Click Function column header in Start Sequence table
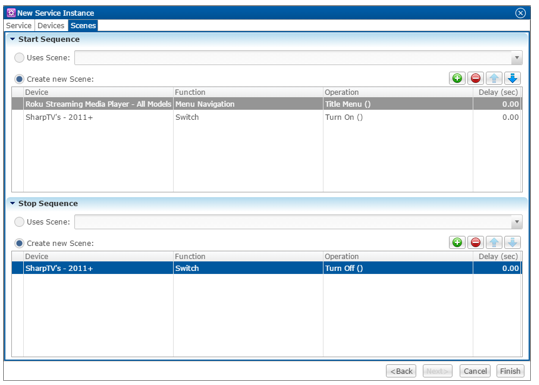Viewport: 539px width, 385px height. click(248, 92)
